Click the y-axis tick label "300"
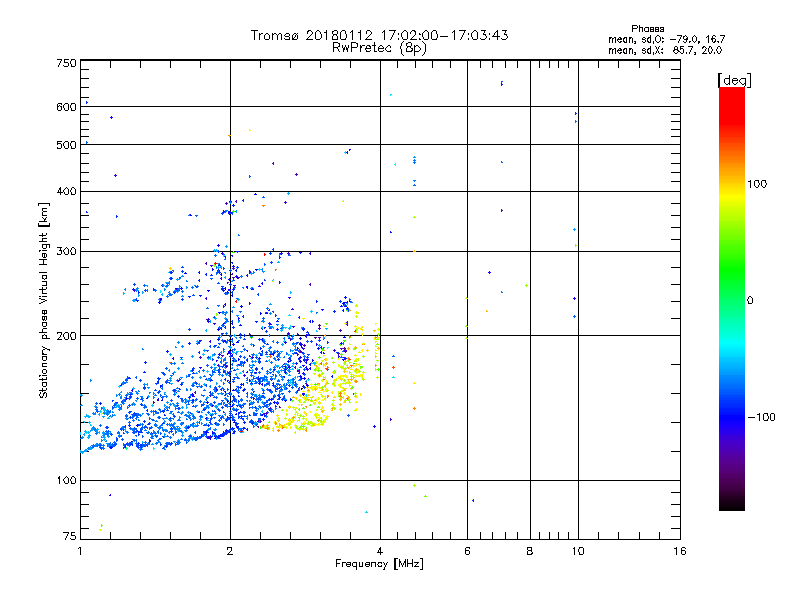Image resolution: width=800 pixels, height=600 pixels. point(67,252)
